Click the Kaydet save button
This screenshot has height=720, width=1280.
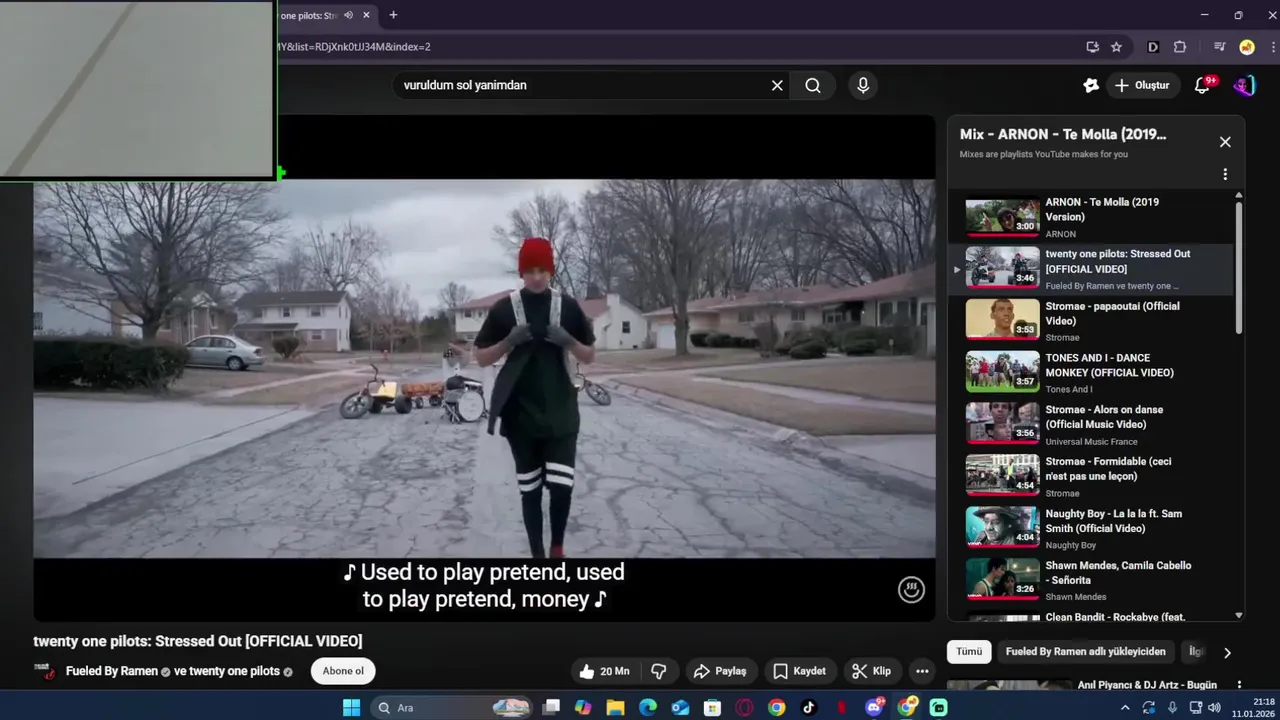(799, 671)
